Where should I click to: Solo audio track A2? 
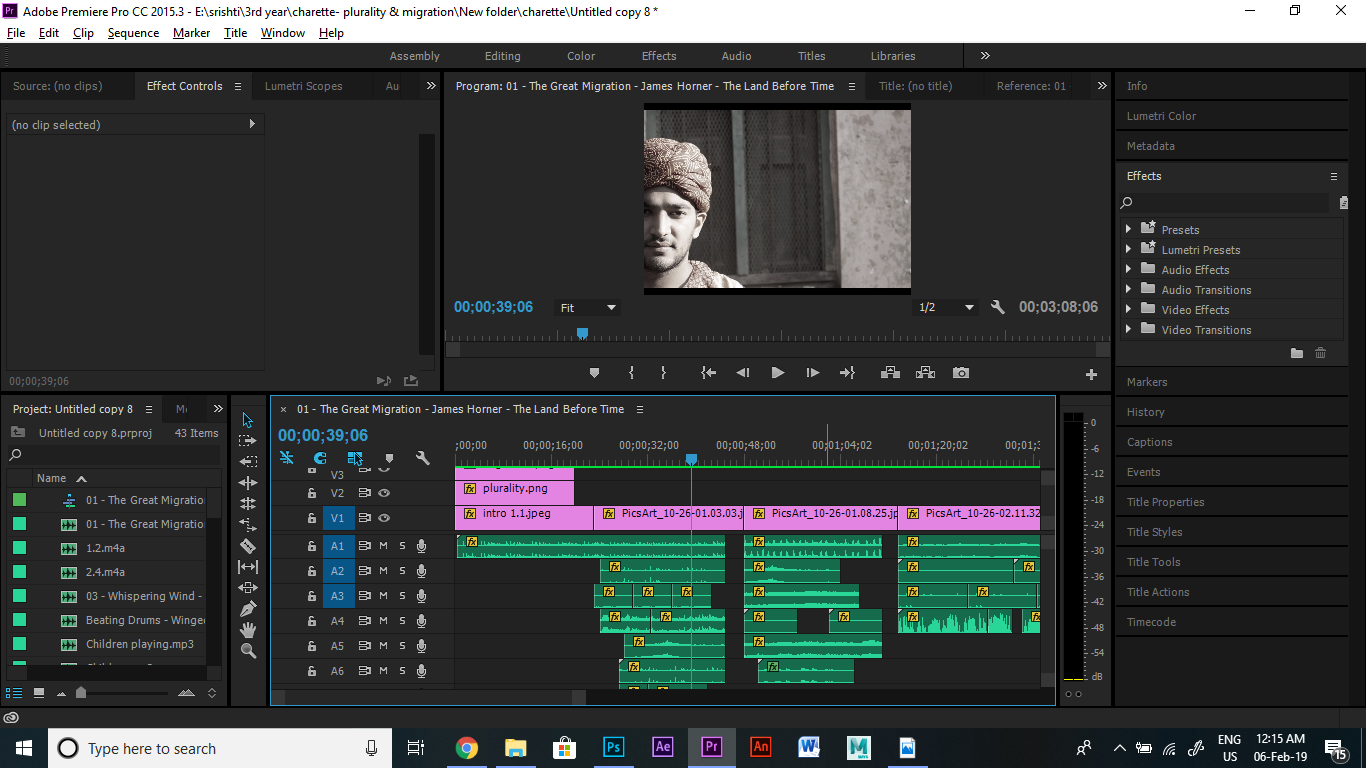[x=402, y=571]
